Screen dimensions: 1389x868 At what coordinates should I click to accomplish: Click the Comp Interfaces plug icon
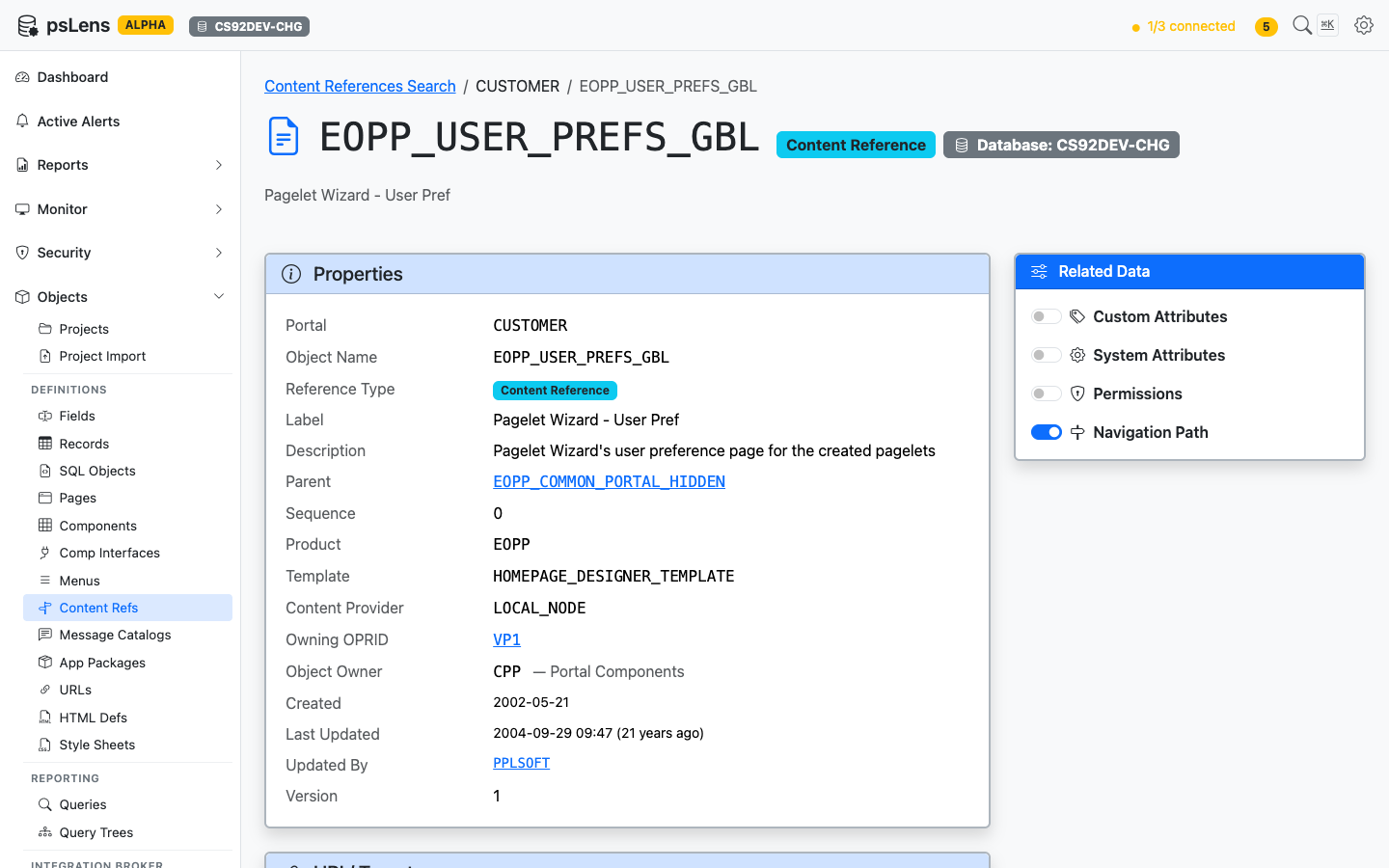45,553
